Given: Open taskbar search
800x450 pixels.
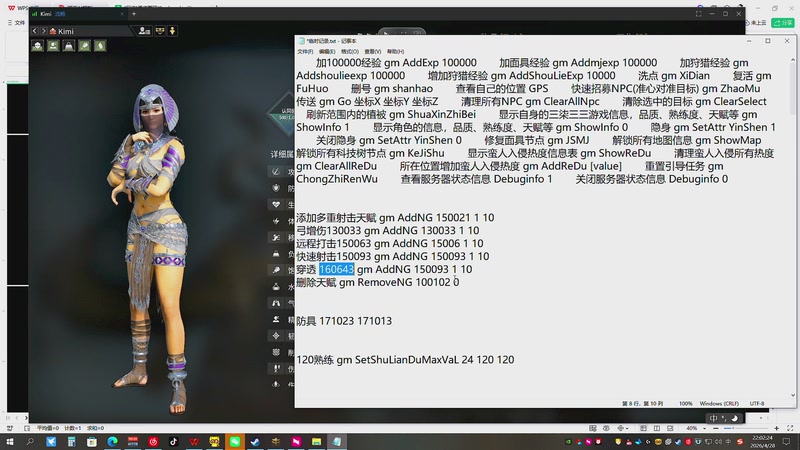Looking at the screenshot, I should click(x=30, y=442).
